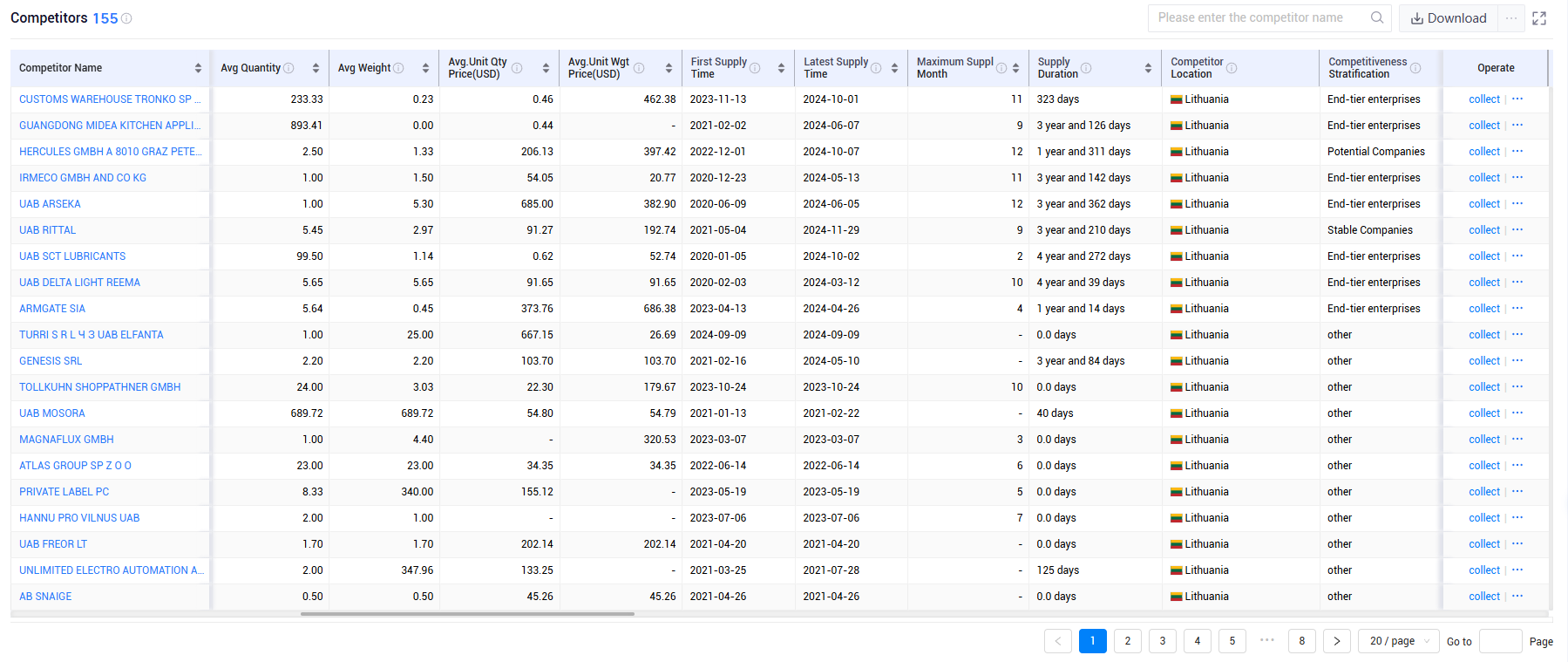Go to page 8
The image size is (1568, 662).
[1302, 641]
